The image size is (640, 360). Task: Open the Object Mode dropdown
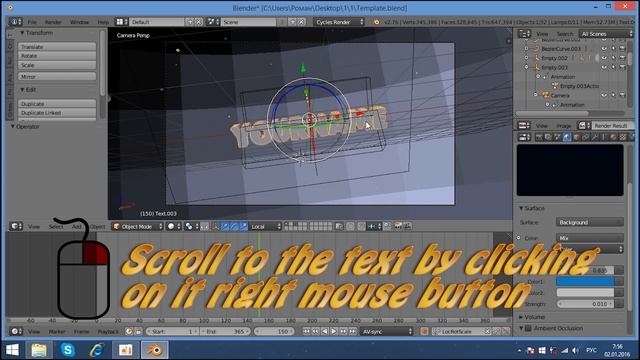pyautogui.click(x=138, y=226)
